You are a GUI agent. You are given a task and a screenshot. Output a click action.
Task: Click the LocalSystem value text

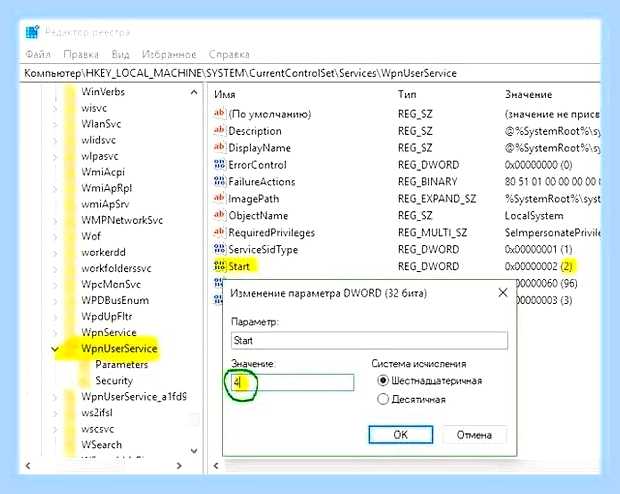(534, 216)
